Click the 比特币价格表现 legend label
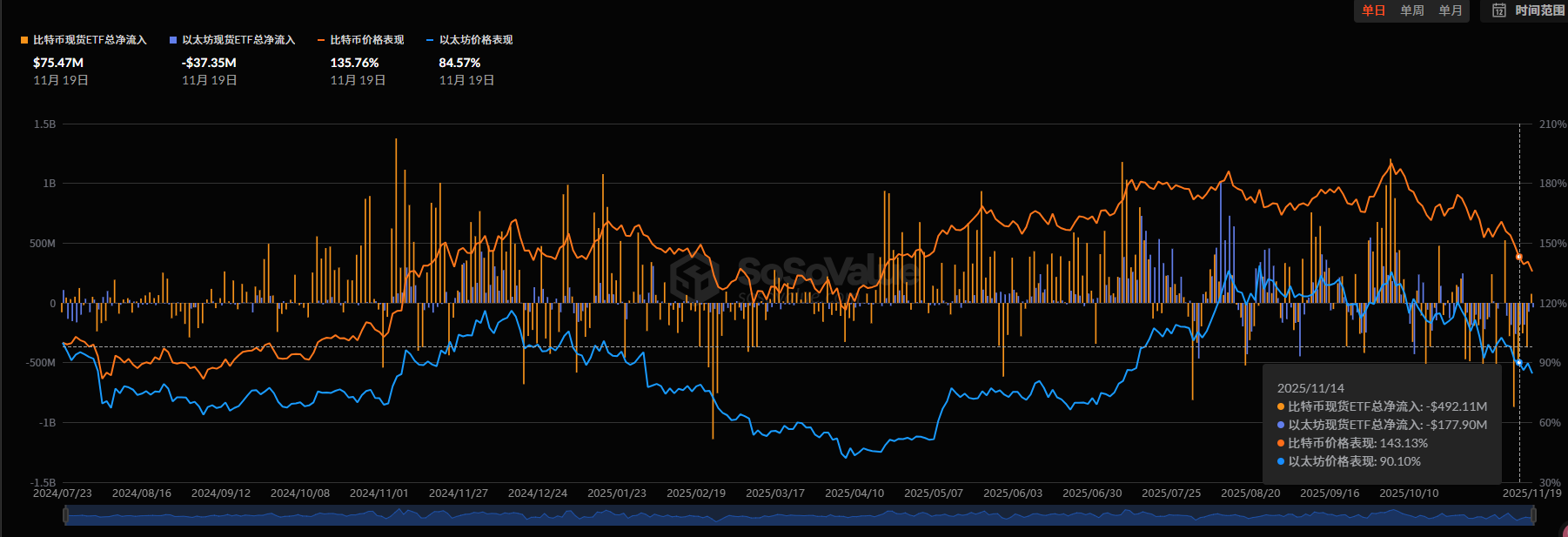The image size is (1568, 537). point(367,40)
